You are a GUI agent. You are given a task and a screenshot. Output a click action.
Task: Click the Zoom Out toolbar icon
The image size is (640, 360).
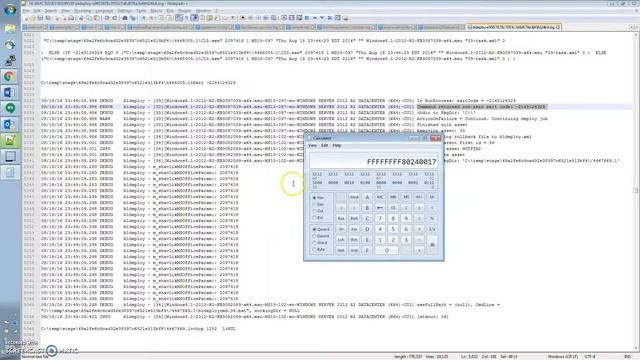pos(151,18)
